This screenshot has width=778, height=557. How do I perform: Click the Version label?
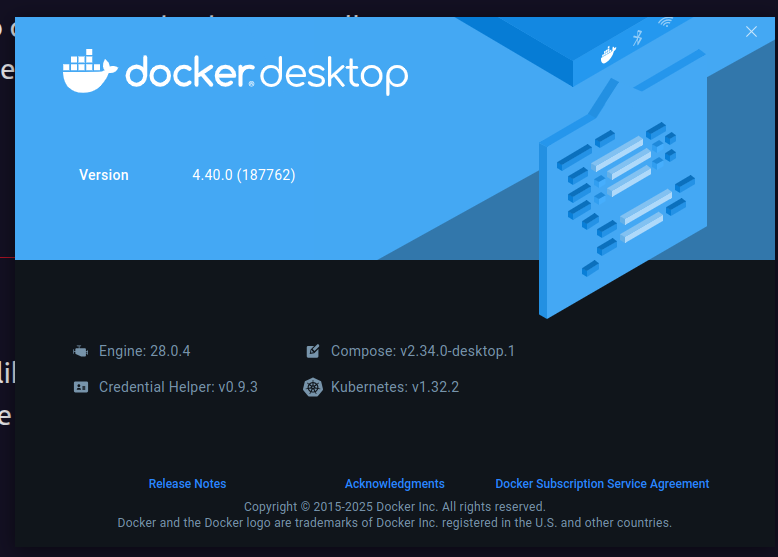(104, 175)
